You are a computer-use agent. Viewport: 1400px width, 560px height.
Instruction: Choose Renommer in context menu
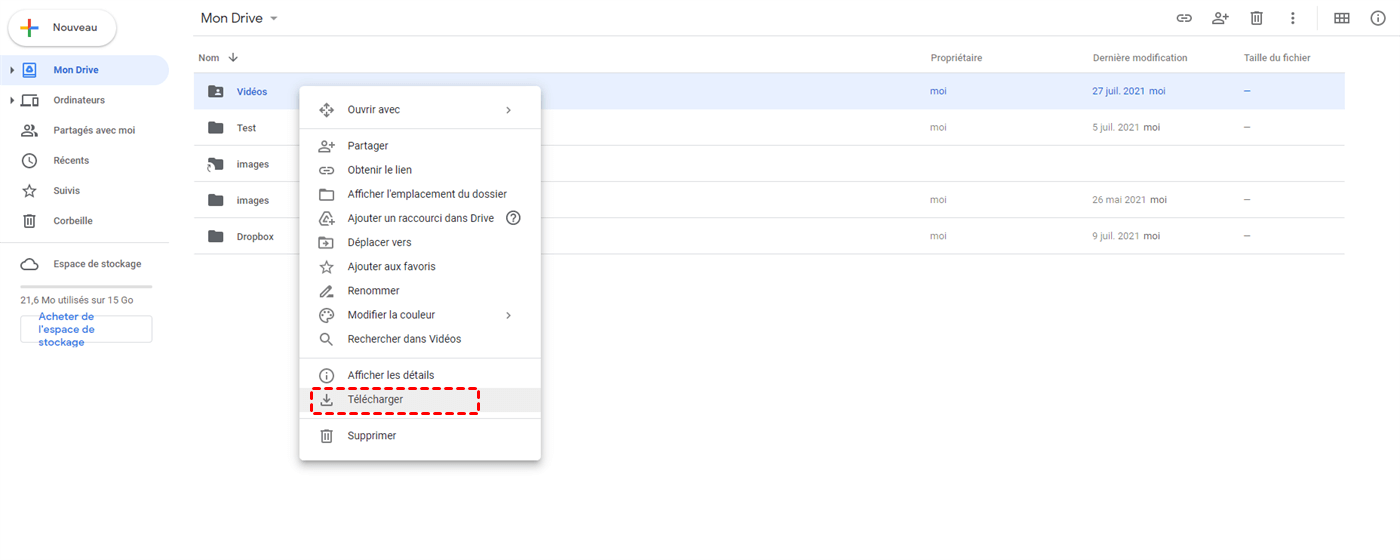point(420,291)
